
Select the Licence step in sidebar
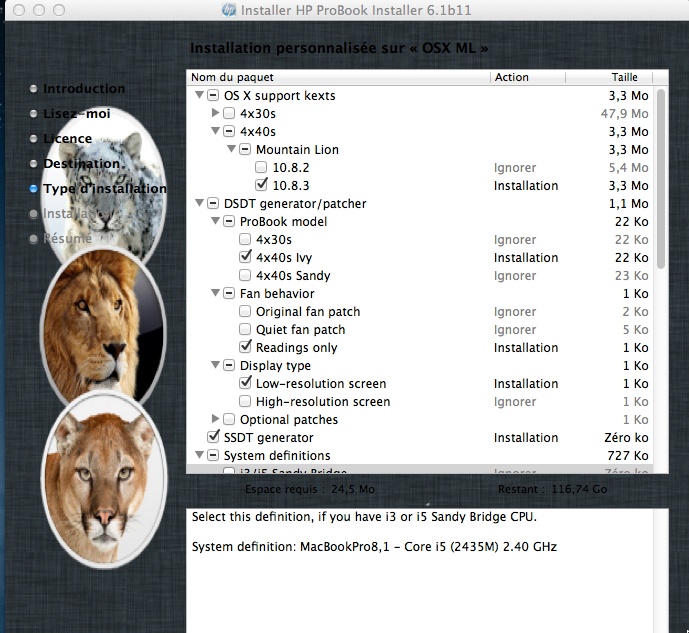[x=67, y=139]
